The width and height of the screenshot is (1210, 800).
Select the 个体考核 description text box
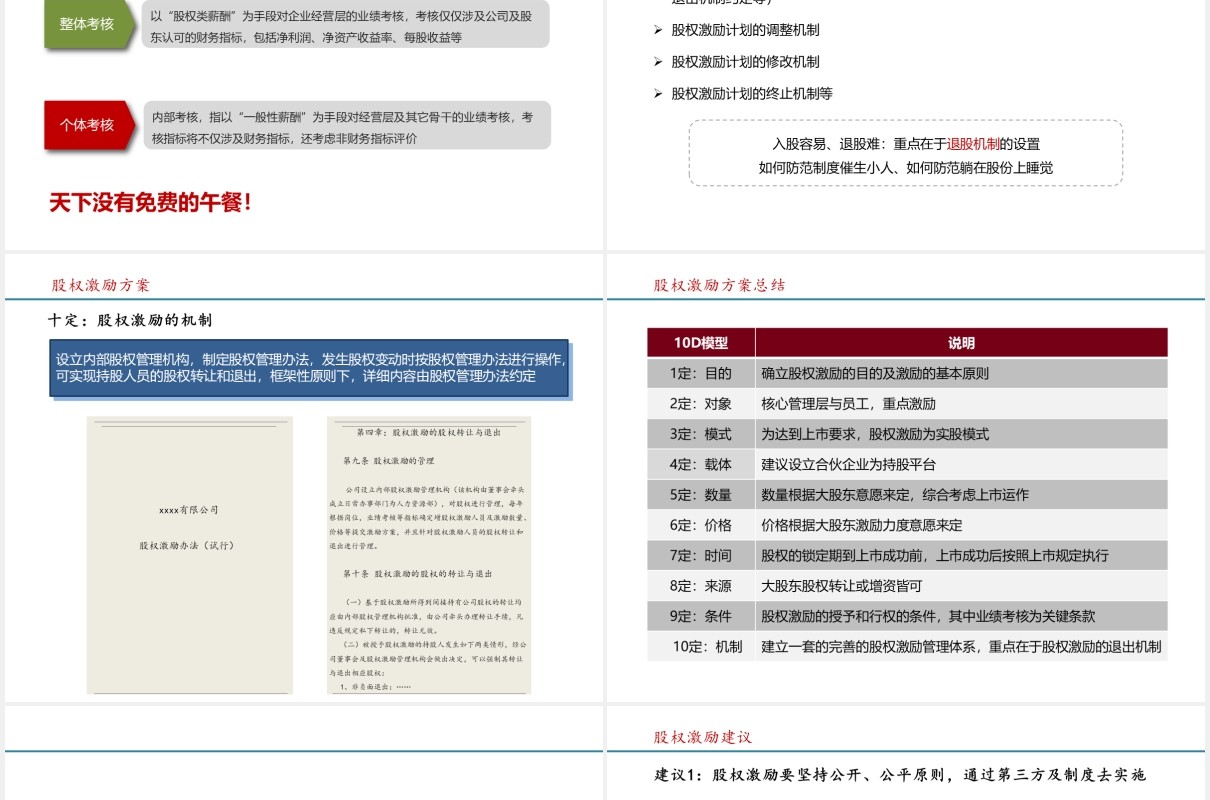point(345,127)
